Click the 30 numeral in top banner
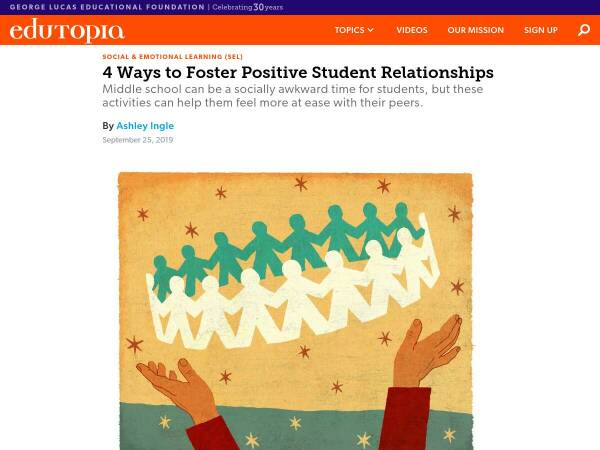Screen dimensions: 600x450 [258, 7]
